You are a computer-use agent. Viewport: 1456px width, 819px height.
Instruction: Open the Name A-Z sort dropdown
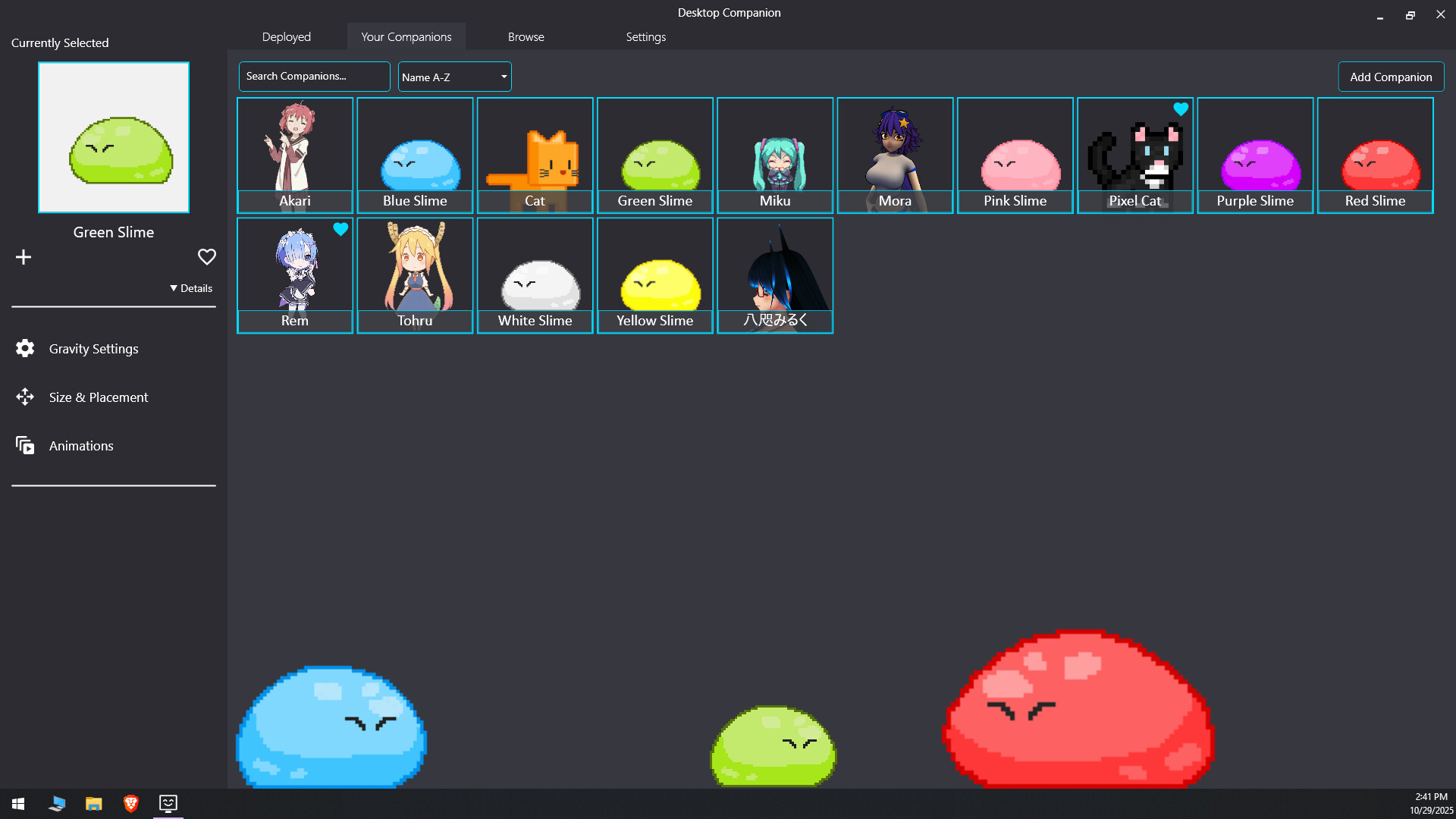click(453, 76)
